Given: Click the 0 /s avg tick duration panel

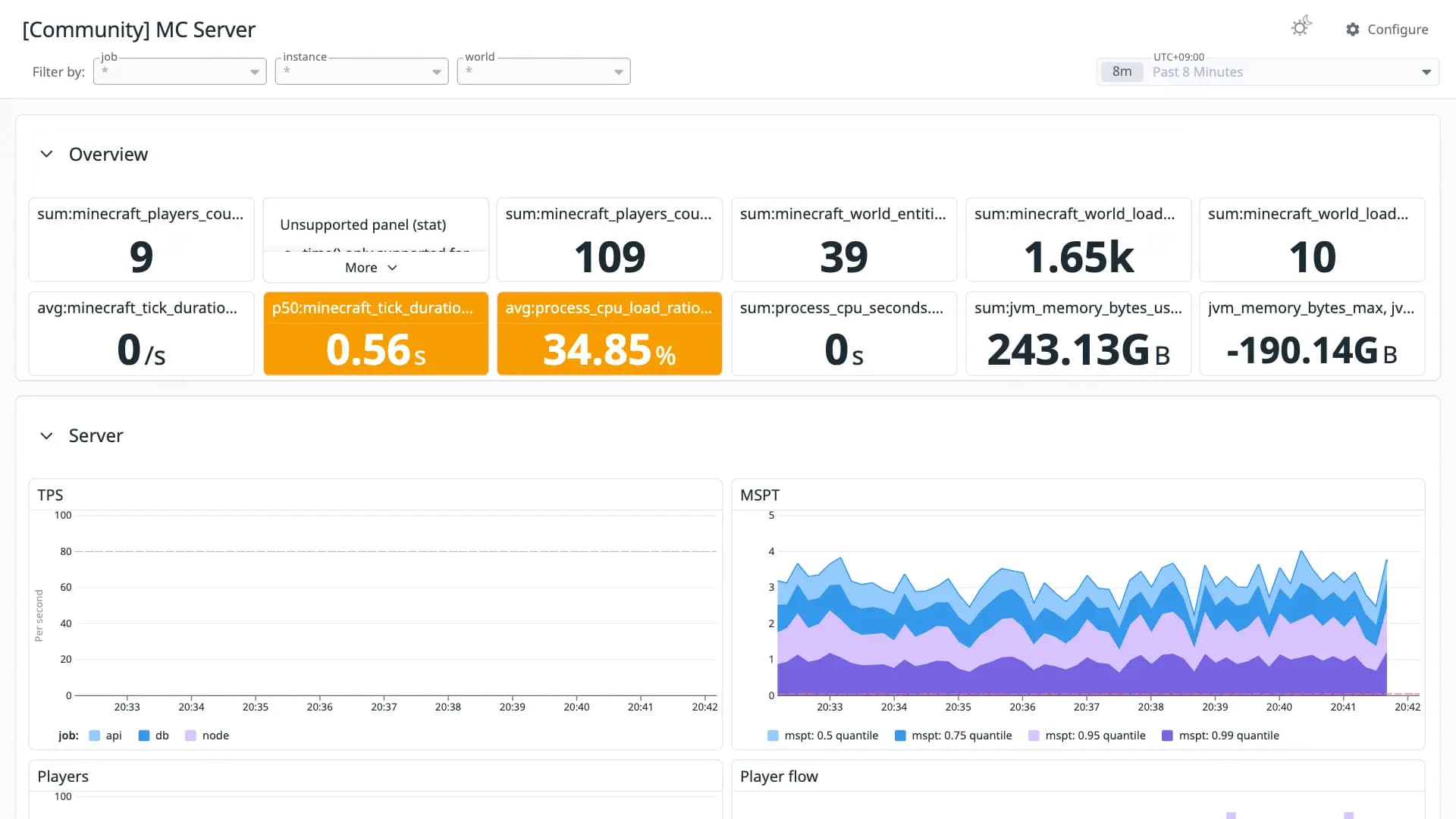Looking at the screenshot, I should tap(141, 334).
